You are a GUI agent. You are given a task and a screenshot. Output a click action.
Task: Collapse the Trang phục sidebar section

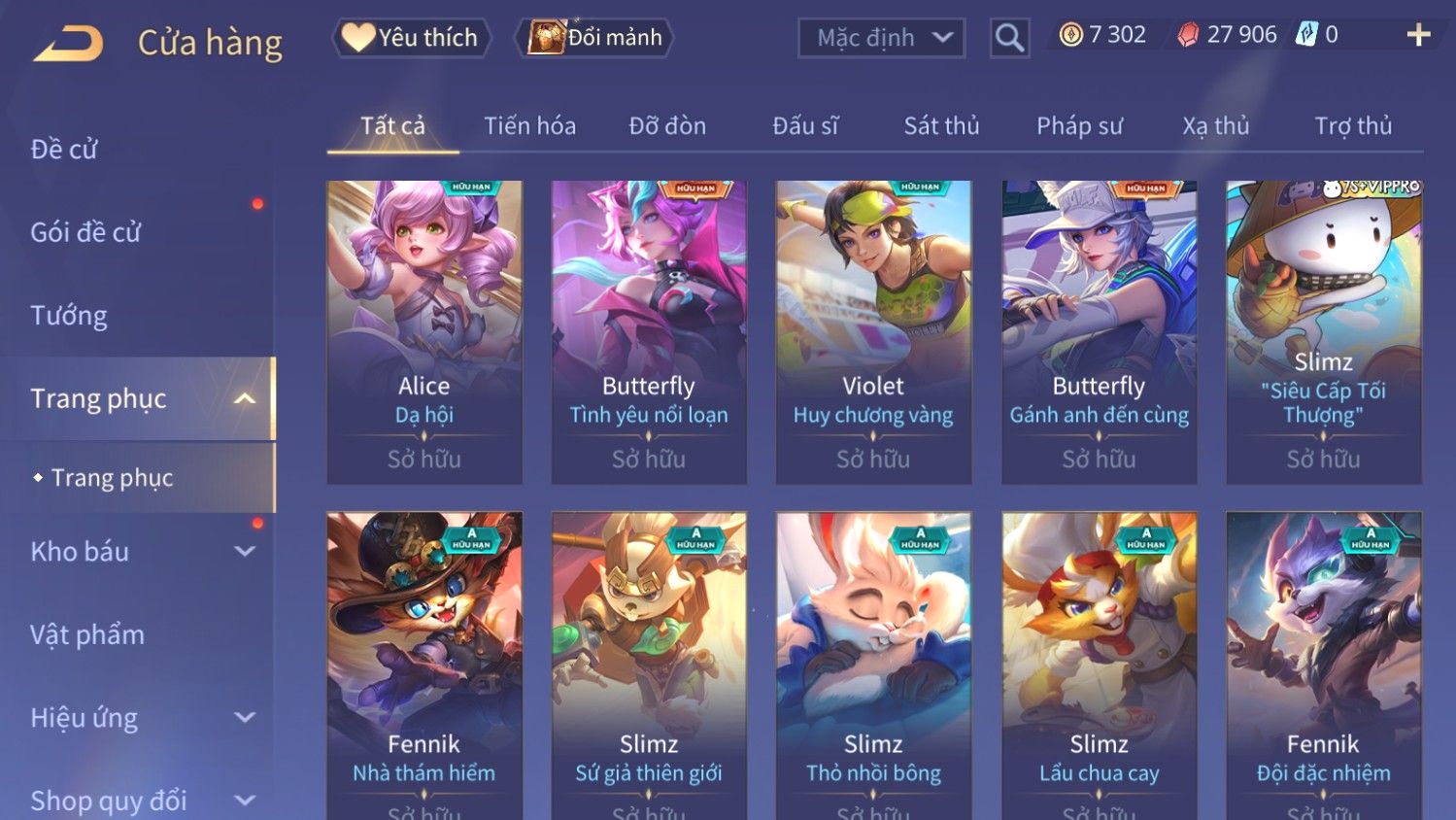[x=245, y=398]
